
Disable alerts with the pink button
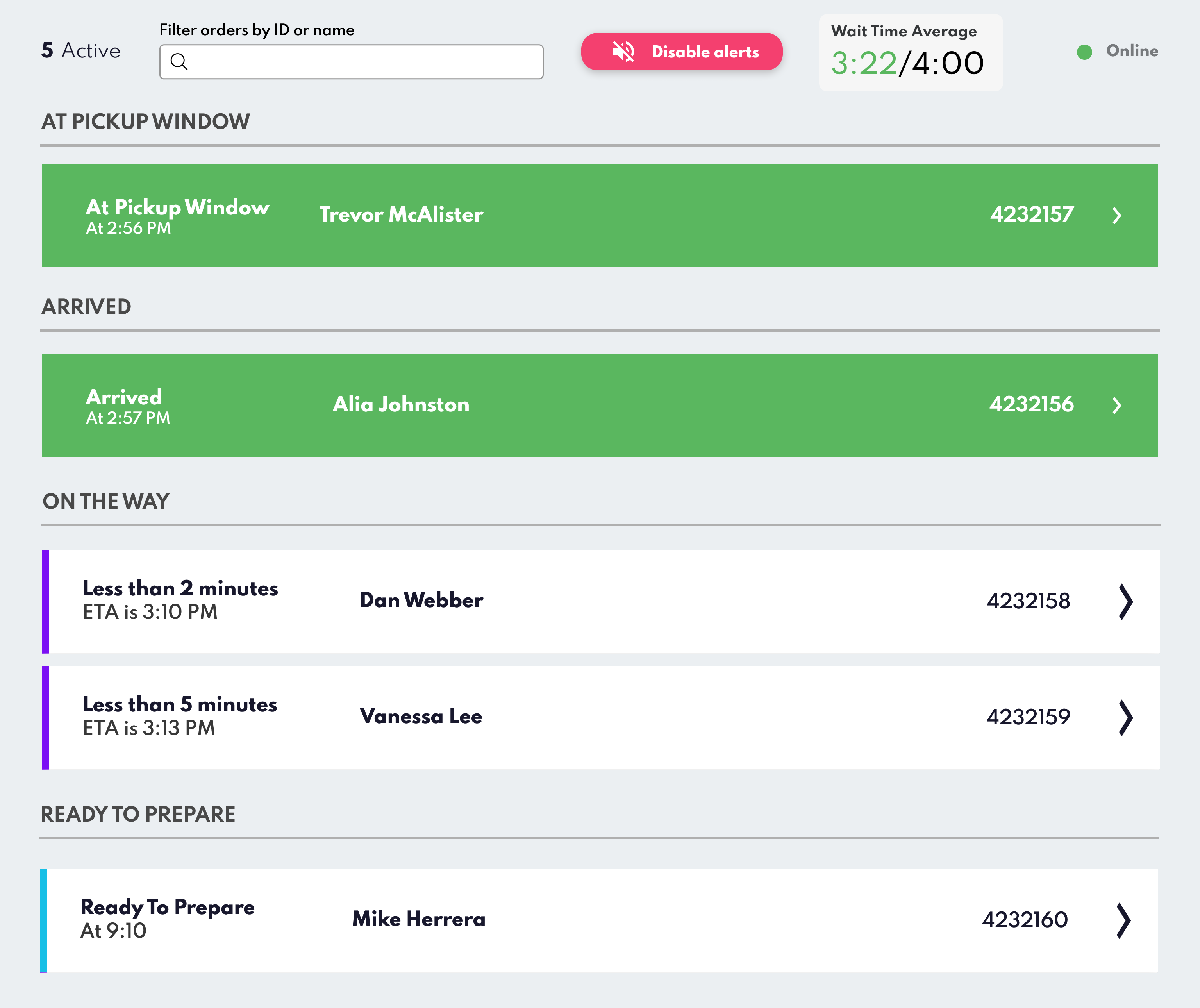[x=681, y=52]
